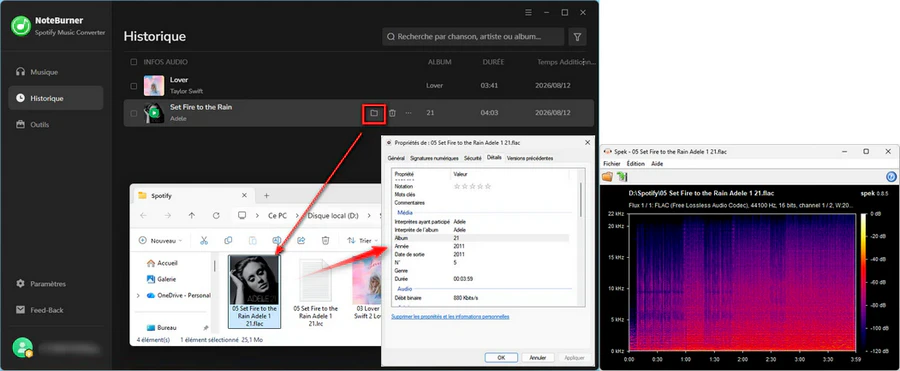
Task: Play Set Fire to the Rain from its cover
Action: (x=154, y=113)
